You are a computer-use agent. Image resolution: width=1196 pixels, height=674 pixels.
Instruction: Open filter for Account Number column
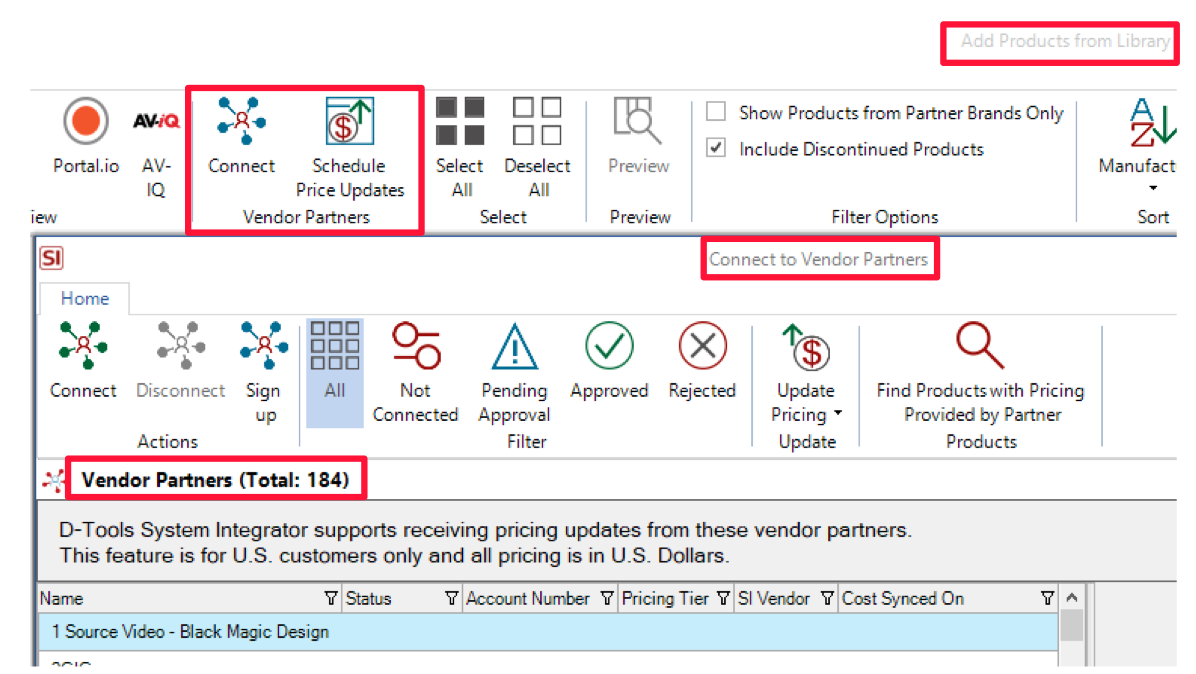click(606, 599)
